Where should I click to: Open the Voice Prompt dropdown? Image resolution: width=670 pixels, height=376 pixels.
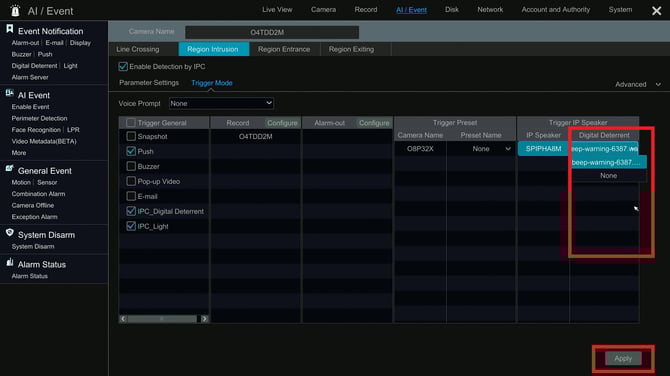pyautogui.click(x=221, y=103)
